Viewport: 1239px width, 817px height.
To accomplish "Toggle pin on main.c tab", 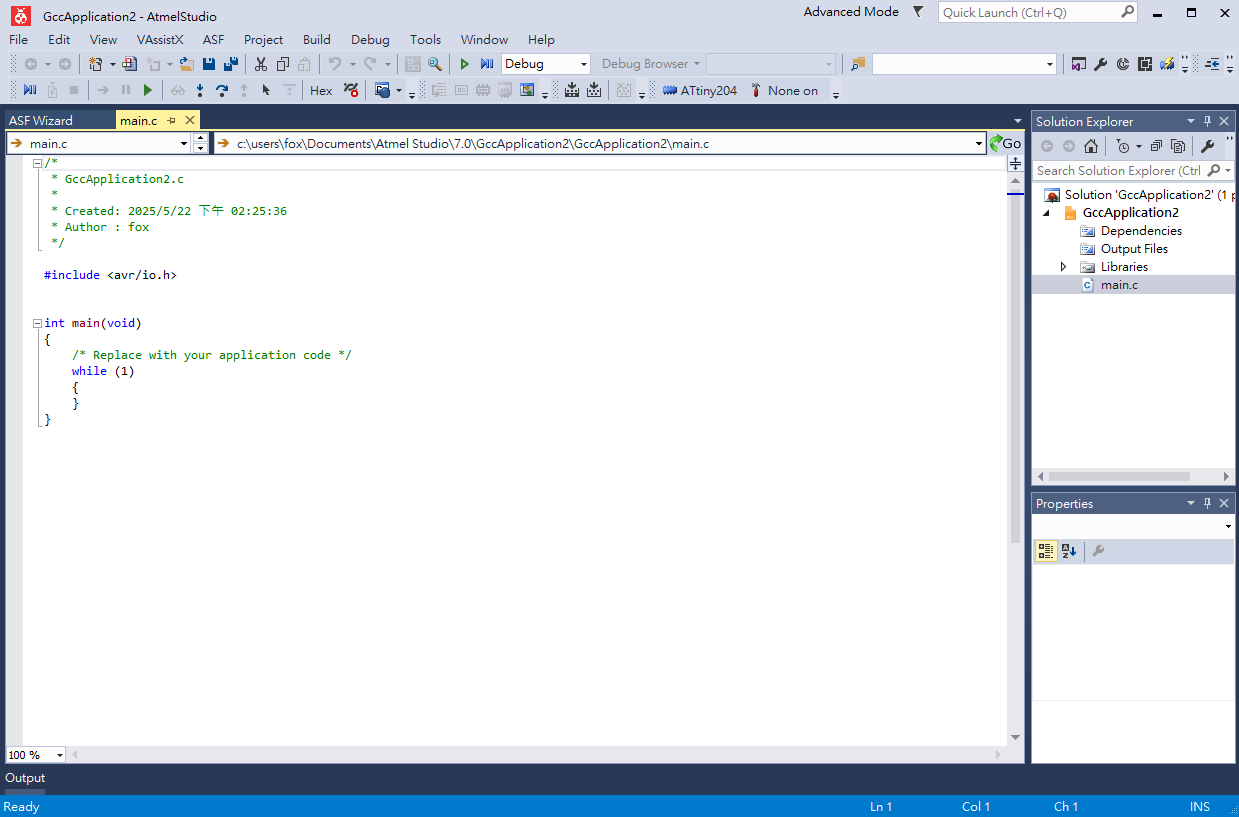I will (x=172, y=120).
